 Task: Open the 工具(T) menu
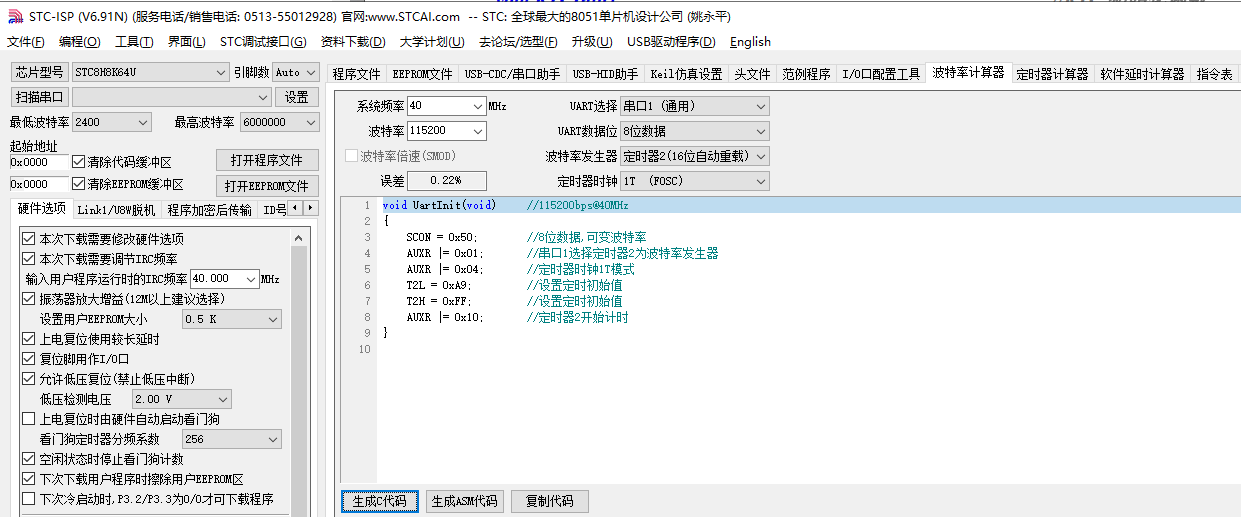pyautogui.click(x=134, y=42)
